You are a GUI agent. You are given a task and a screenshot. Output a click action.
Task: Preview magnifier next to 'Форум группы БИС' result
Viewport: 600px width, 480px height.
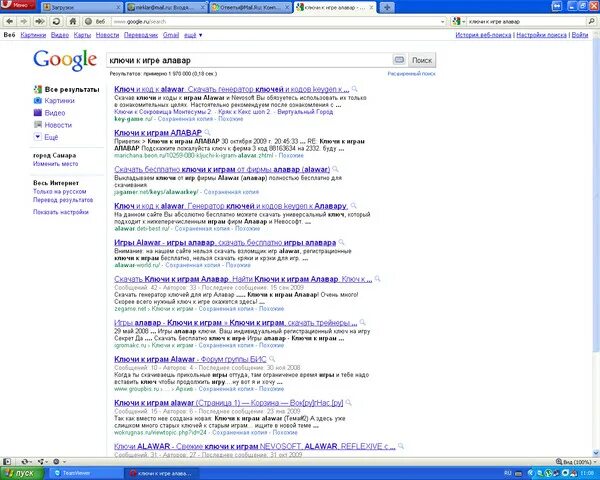(272, 359)
